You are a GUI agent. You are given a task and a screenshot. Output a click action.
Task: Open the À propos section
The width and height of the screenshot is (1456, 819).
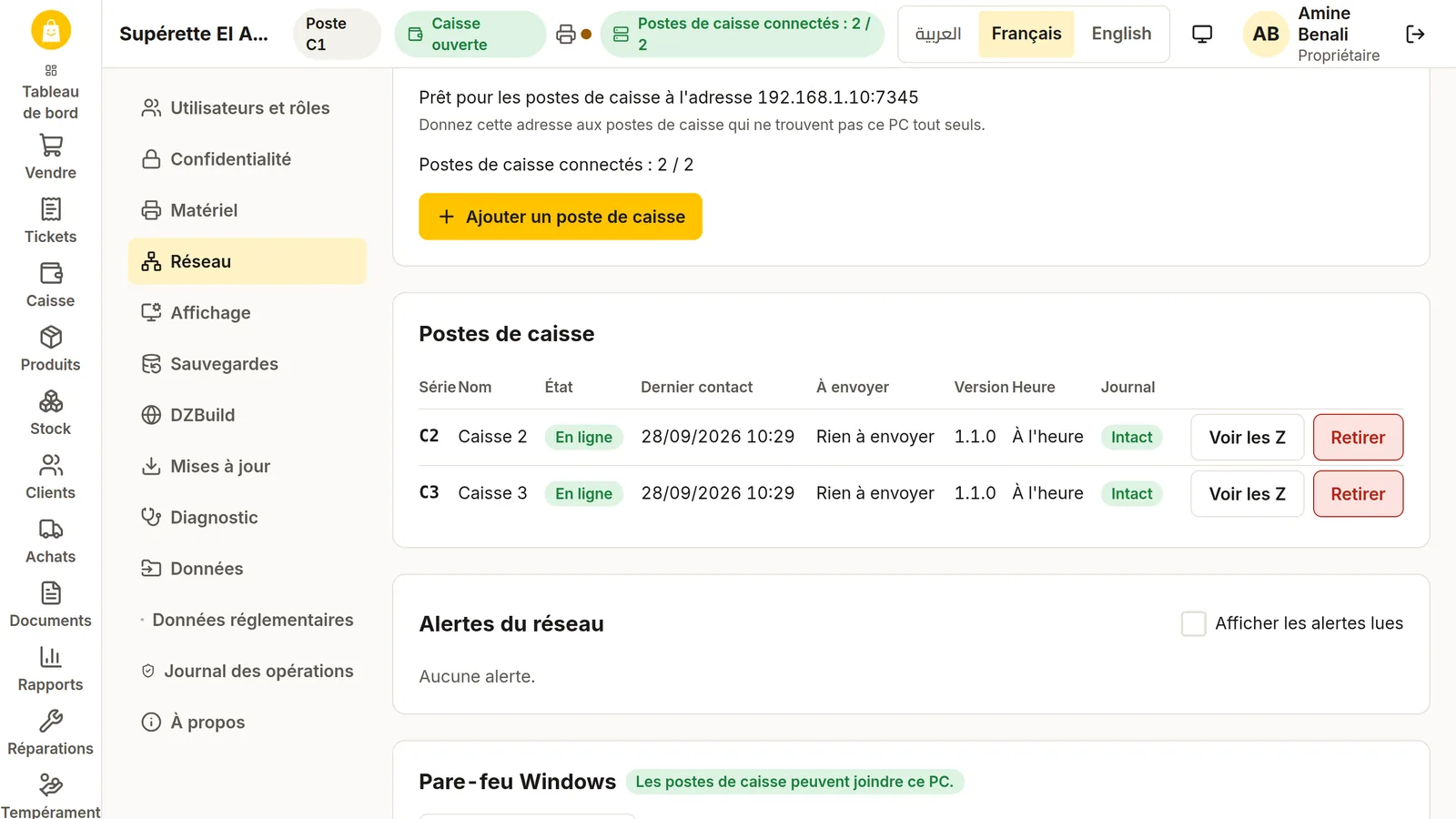tap(248, 723)
